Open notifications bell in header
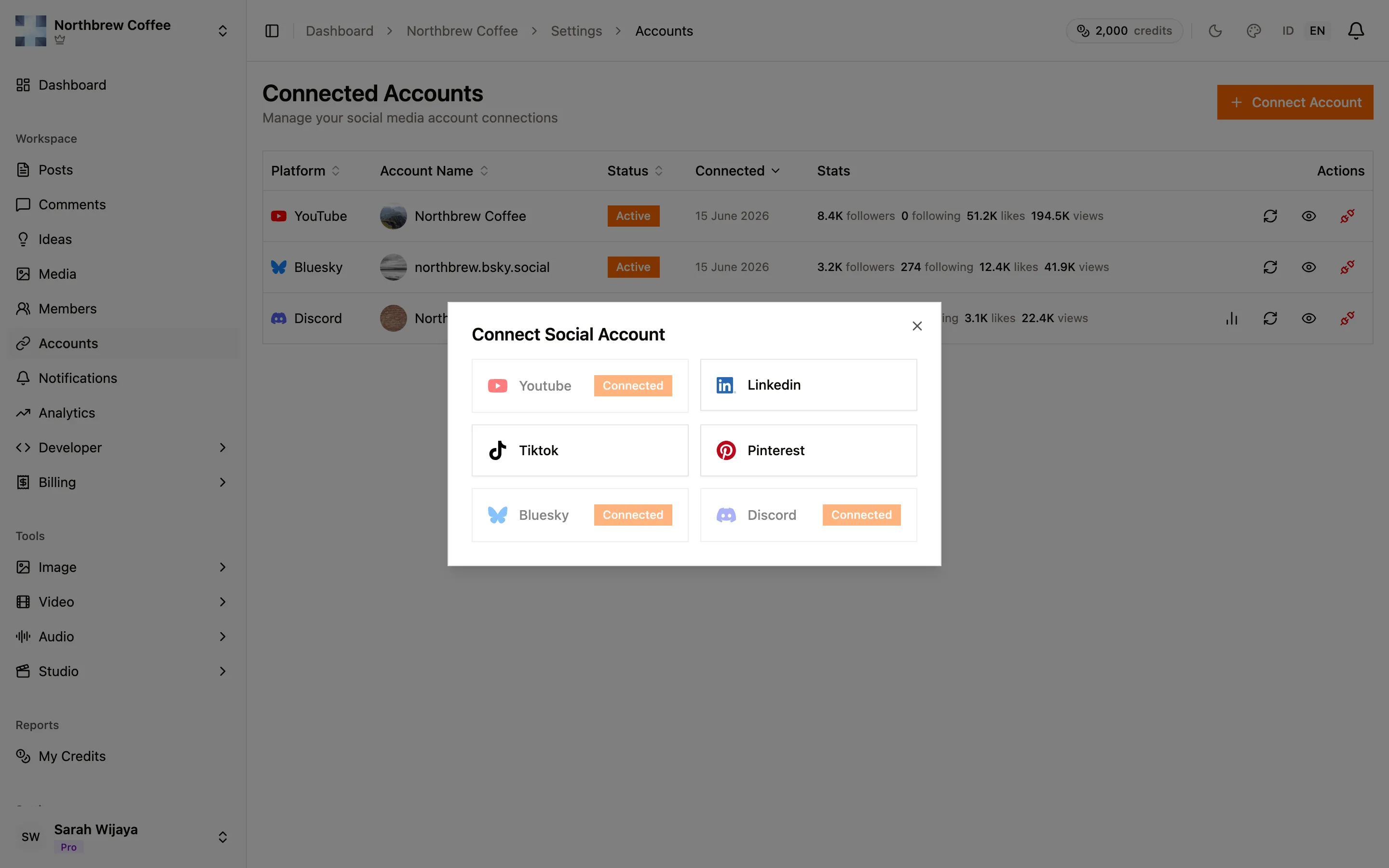Screen dimensions: 1389x868 1356,31
